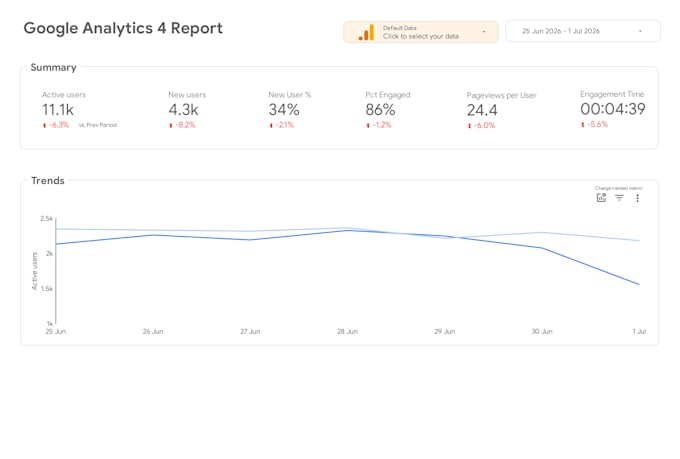Click the optional metrics chart icon in Trends
The width and height of the screenshot is (680, 459).
(x=601, y=198)
